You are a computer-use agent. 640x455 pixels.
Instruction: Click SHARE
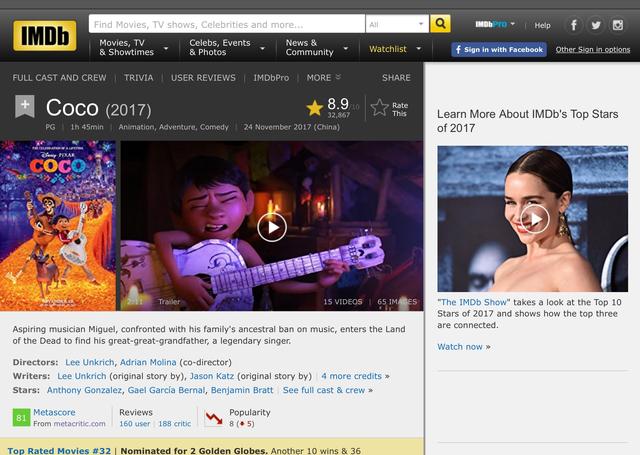(x=396, y=78)
